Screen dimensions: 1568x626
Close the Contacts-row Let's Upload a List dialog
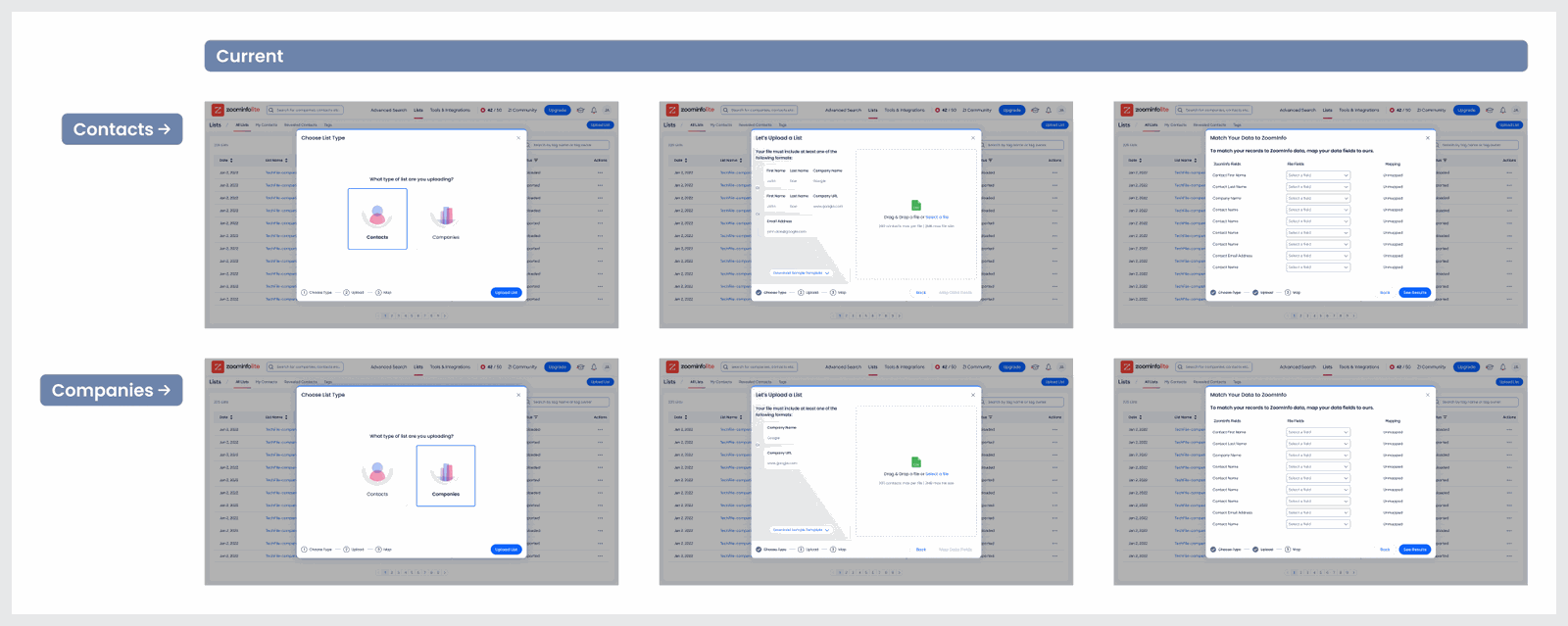(973, 138)
